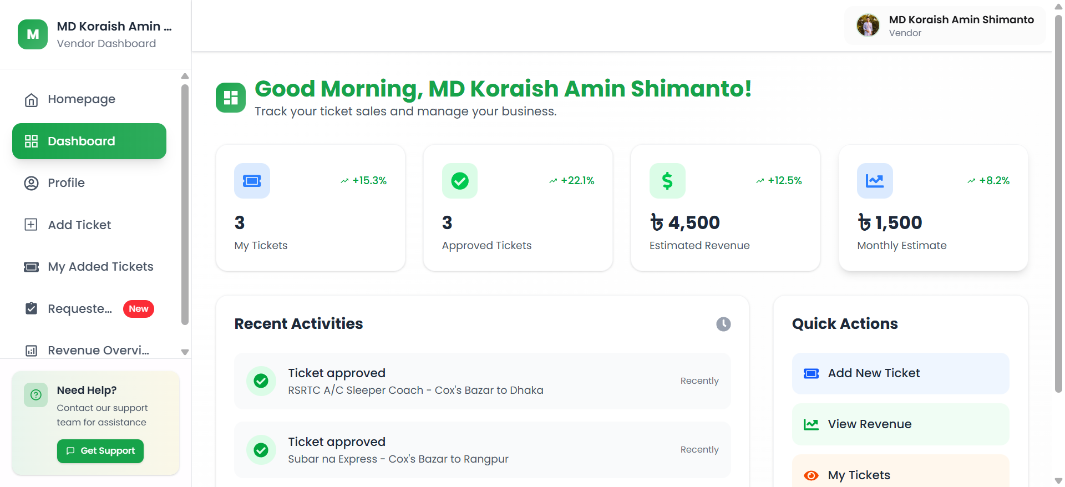The width and height of the screenshot is (1065, 487).
Task: Click the user profile avatar photo
Action: coord(868,25)
